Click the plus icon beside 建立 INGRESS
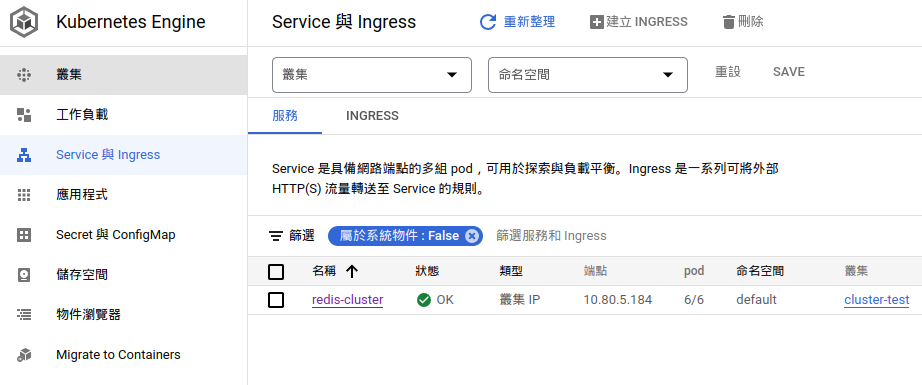922x385 pixels. 597,22
